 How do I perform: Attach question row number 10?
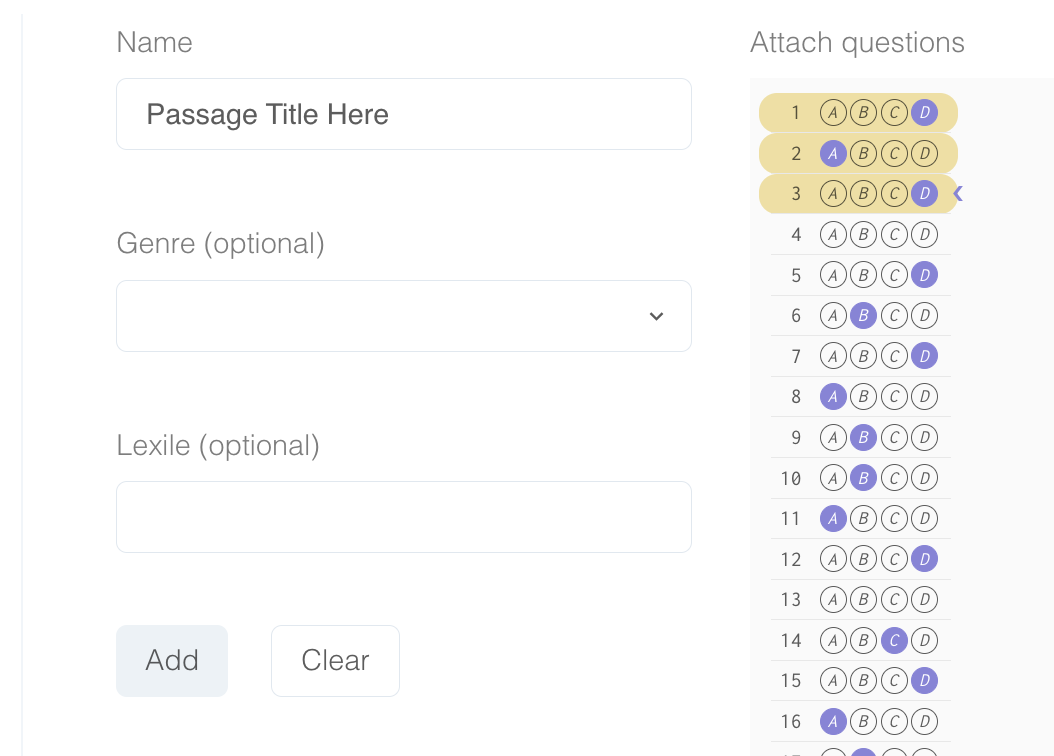[x=860, y=478]
